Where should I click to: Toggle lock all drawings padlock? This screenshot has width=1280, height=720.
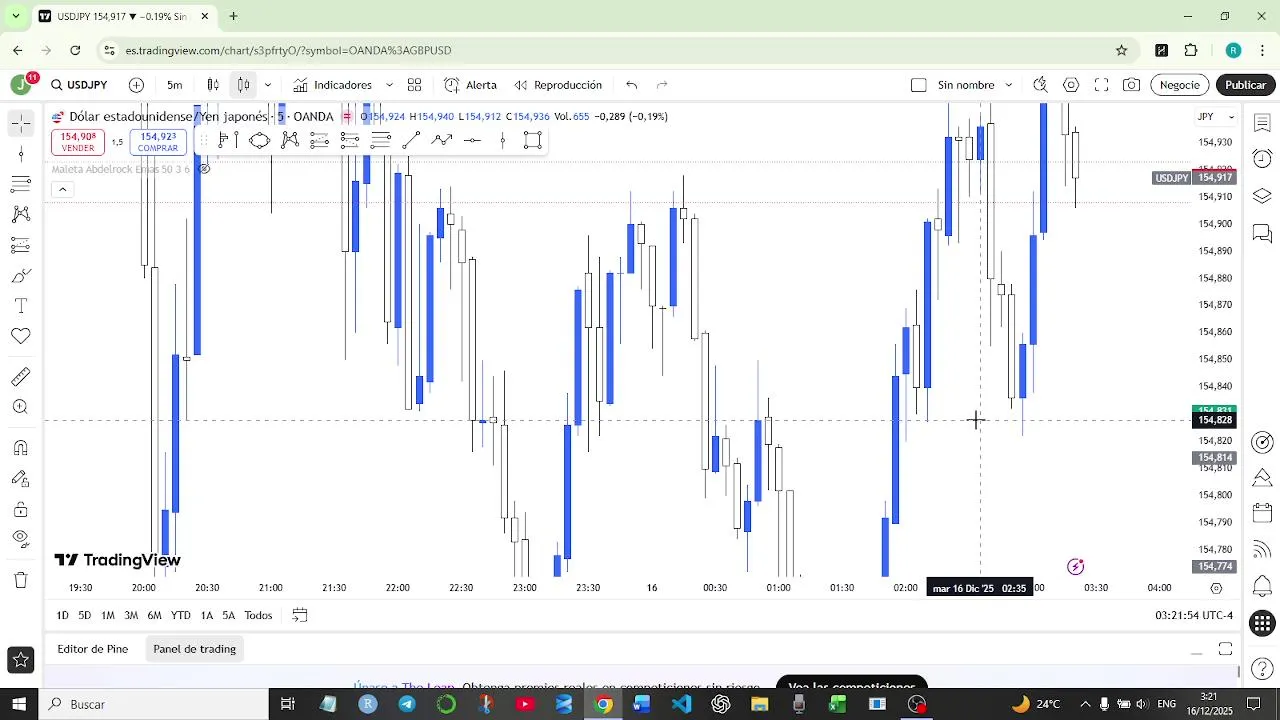[21, 509]
